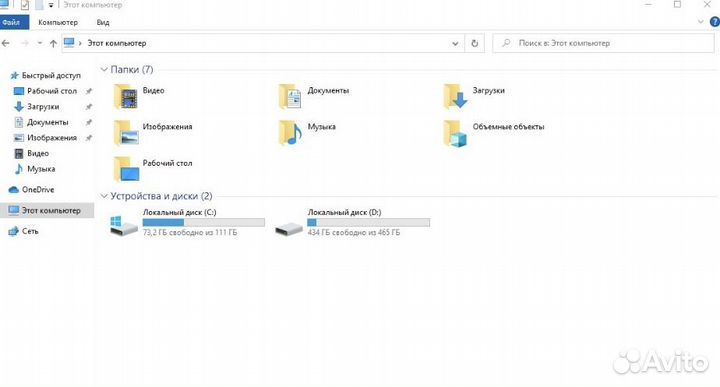Screen dimensions: 720x387
Task: Collapse the Устройства и диски (2) group
Action: click(104, 196)
